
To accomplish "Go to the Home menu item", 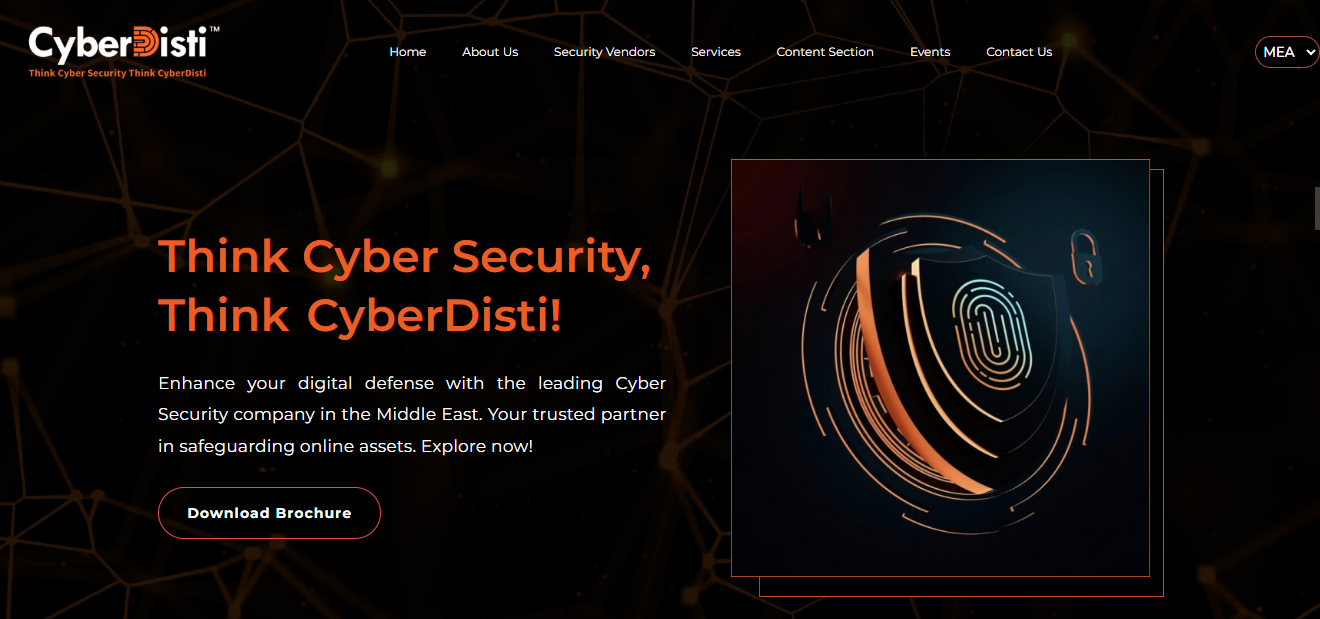I will coord(408,52).
